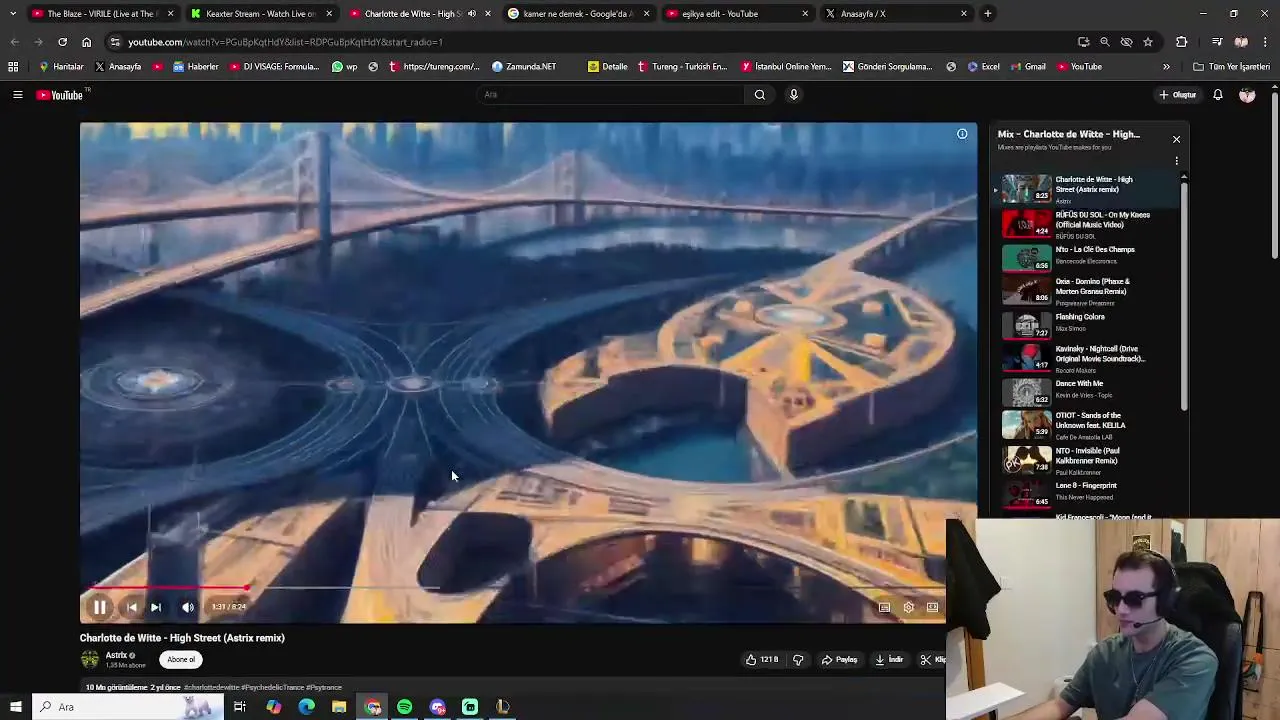Share video with Paylaş button
The height and width of the screenshot is (720, 1280).
point(840,660)
